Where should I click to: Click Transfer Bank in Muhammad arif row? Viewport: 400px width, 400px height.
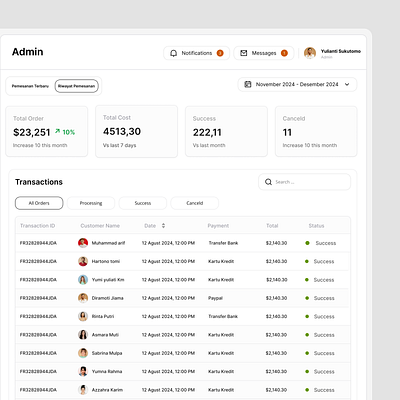tap(223, 243)
